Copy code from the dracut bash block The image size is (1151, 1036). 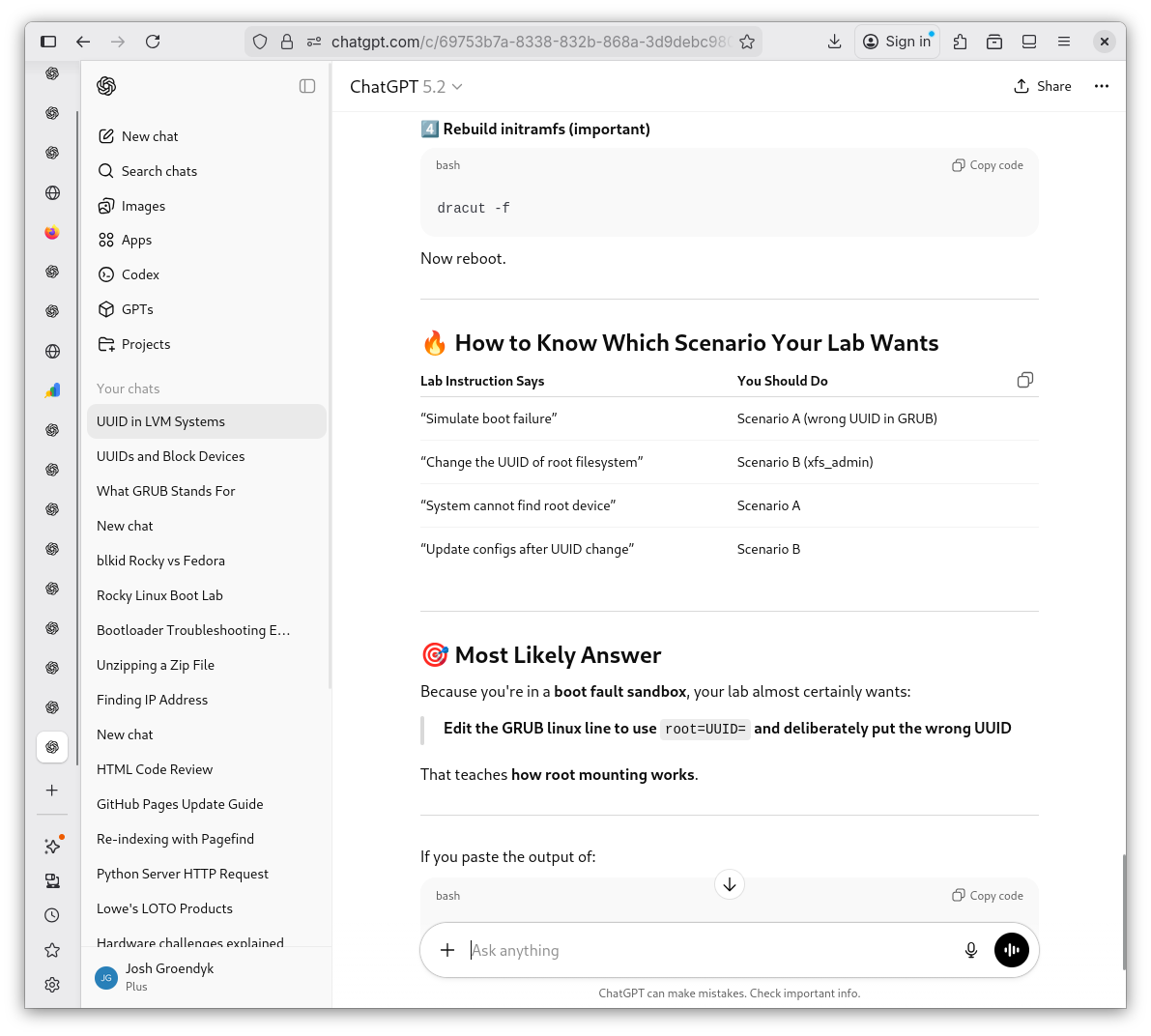988,165
